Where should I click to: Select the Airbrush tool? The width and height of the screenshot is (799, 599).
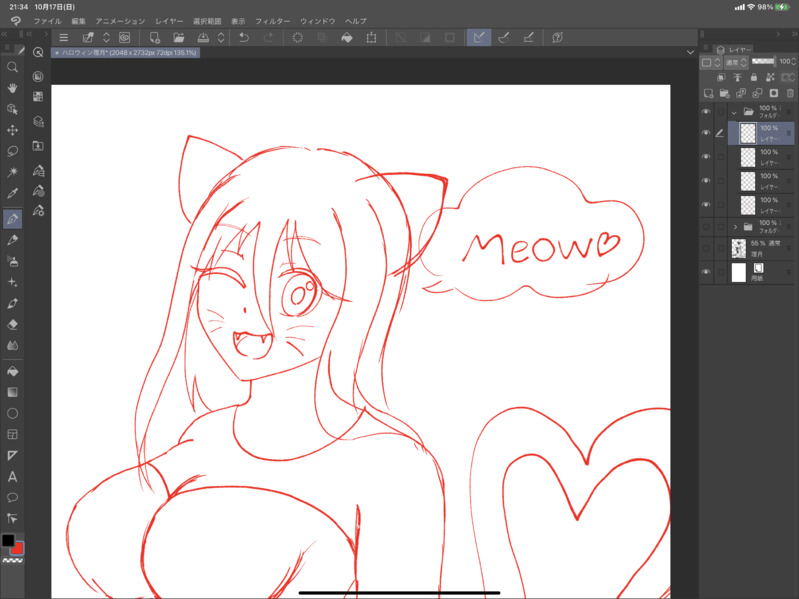tap(13, 261)
